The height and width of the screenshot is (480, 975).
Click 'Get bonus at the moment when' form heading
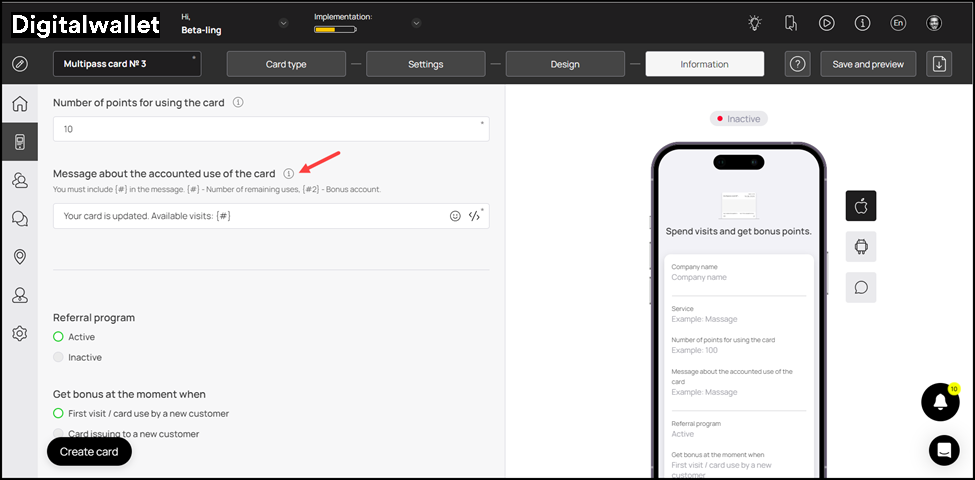[x=129, y=394]
